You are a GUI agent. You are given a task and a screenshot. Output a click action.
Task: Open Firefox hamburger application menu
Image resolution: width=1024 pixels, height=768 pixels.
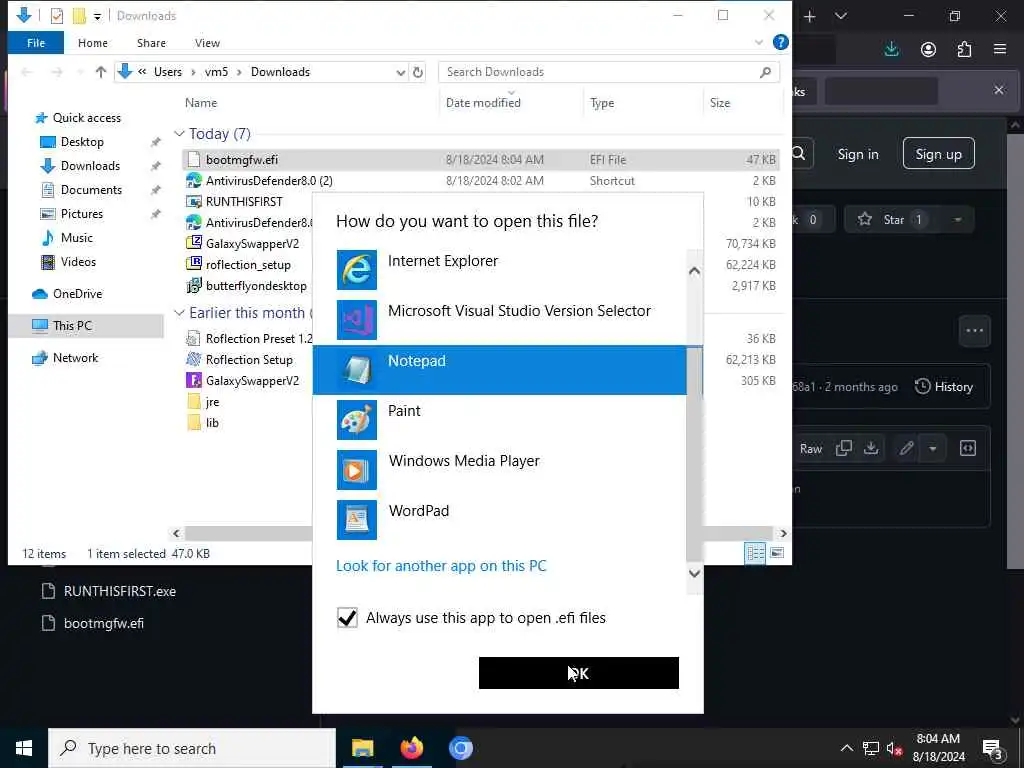point(1000,50)
